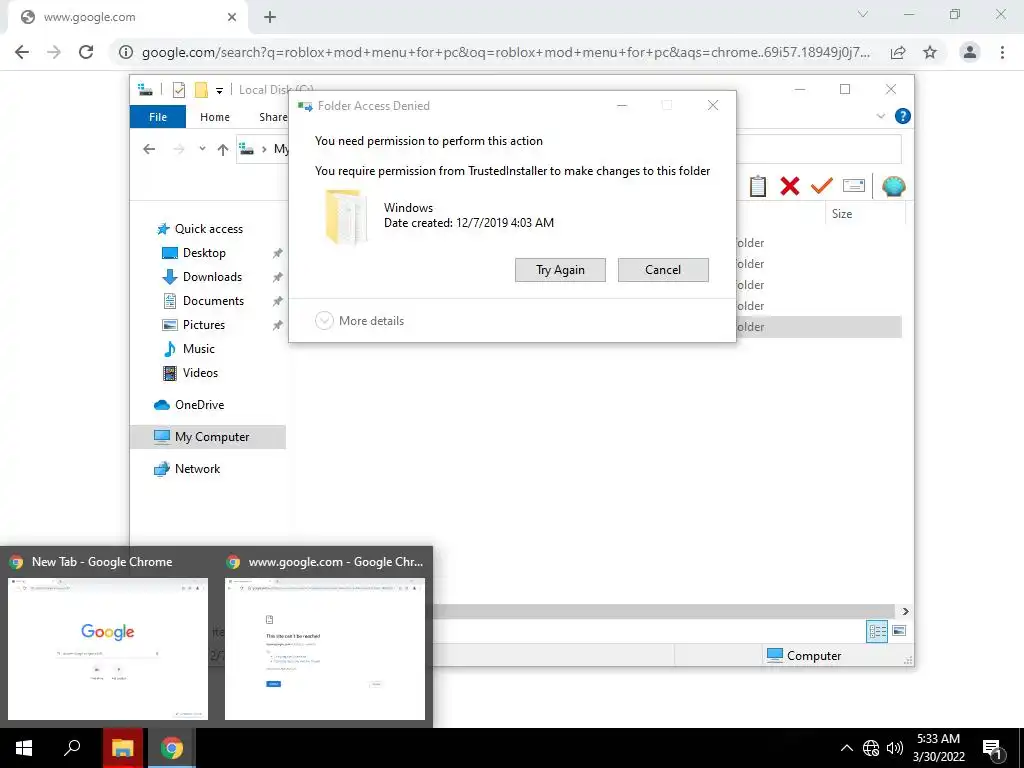Click the File Explorer taskbar icon

(x=123, y=748)
